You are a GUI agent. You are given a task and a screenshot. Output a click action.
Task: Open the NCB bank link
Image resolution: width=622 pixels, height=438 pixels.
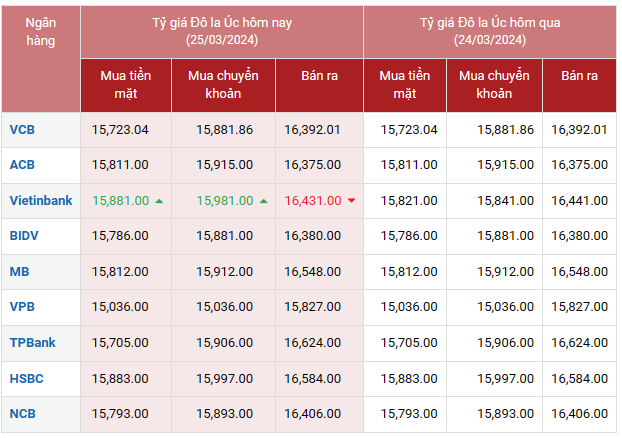point(23,414)
